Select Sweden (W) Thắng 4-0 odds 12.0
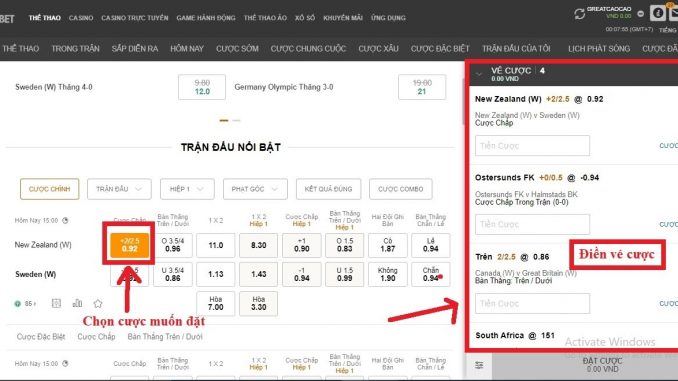The width and height of the screenshot is (678, 381). tap(202, 87)
